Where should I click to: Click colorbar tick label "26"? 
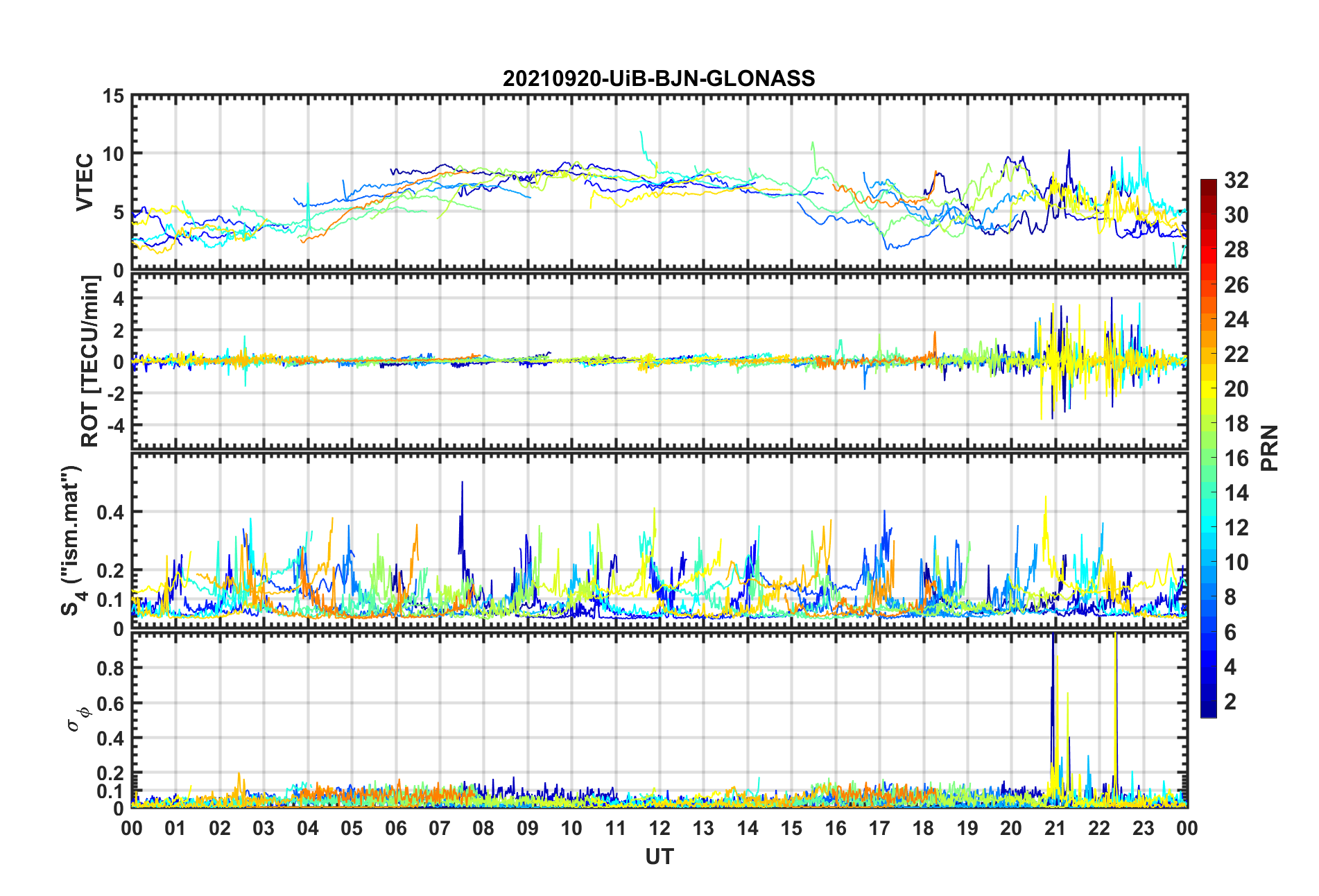(x=1236, y=284)
